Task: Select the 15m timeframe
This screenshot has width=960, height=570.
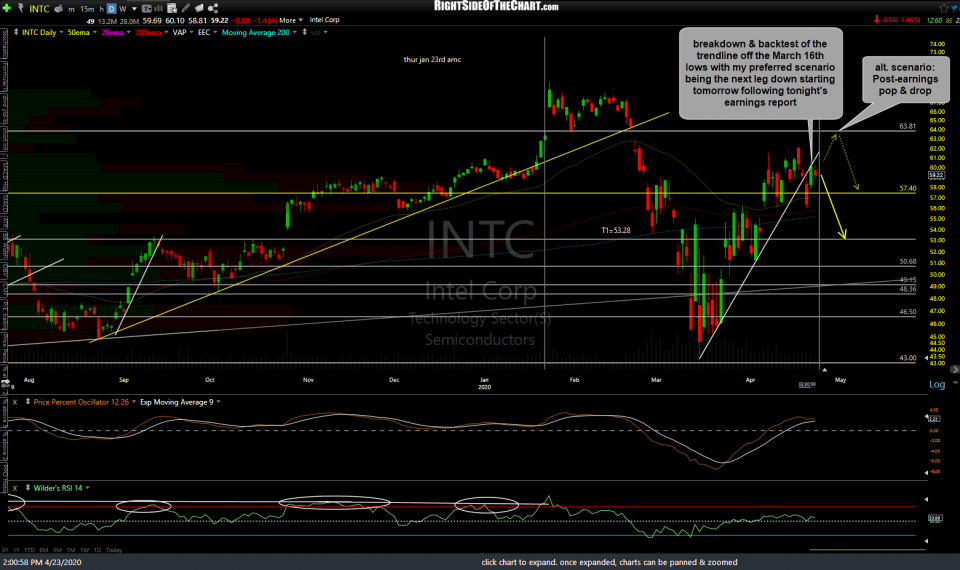Action: (87, 9)
